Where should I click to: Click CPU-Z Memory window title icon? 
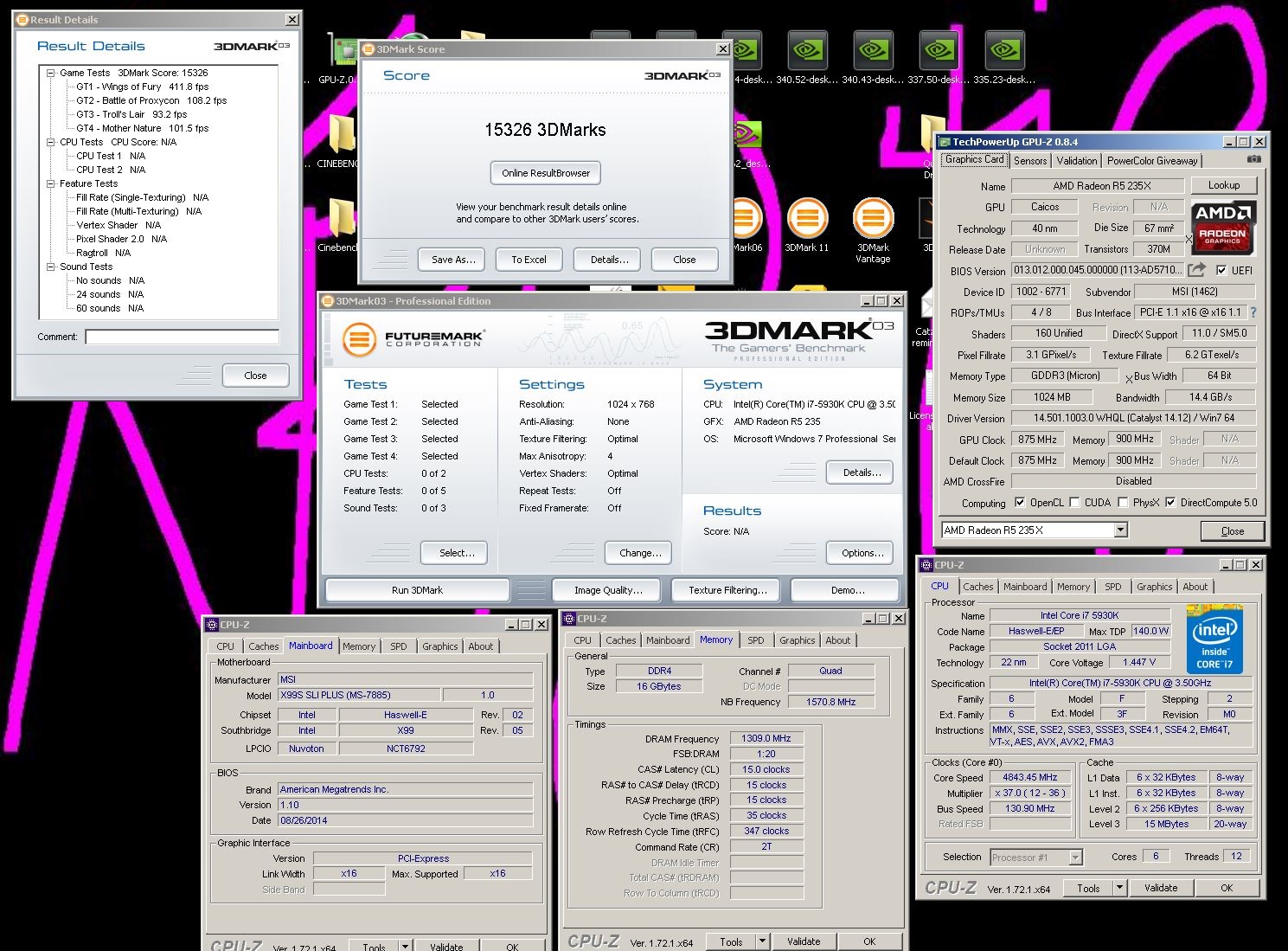(569, 618)
